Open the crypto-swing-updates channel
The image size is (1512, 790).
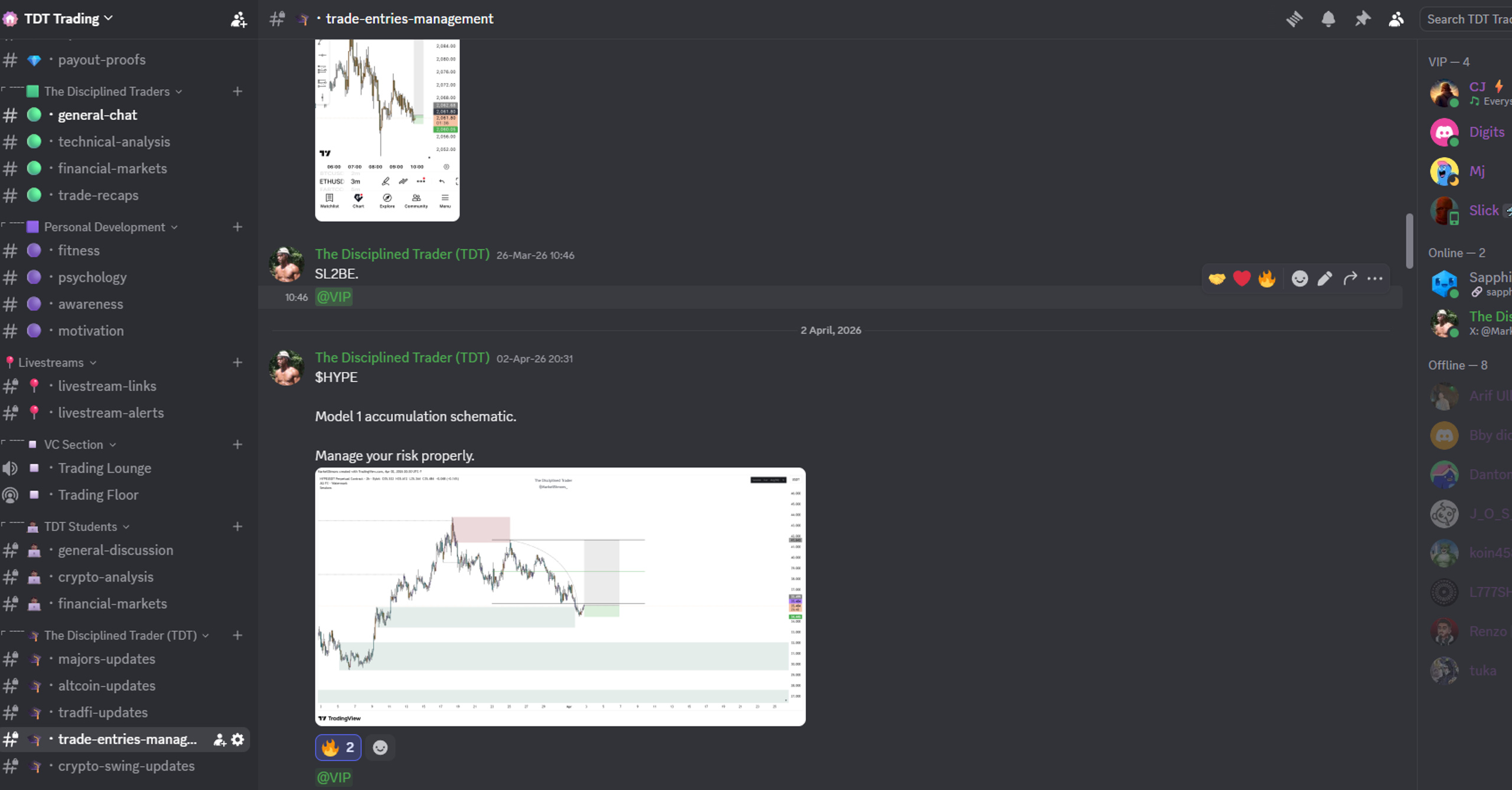tap(125, 766)
